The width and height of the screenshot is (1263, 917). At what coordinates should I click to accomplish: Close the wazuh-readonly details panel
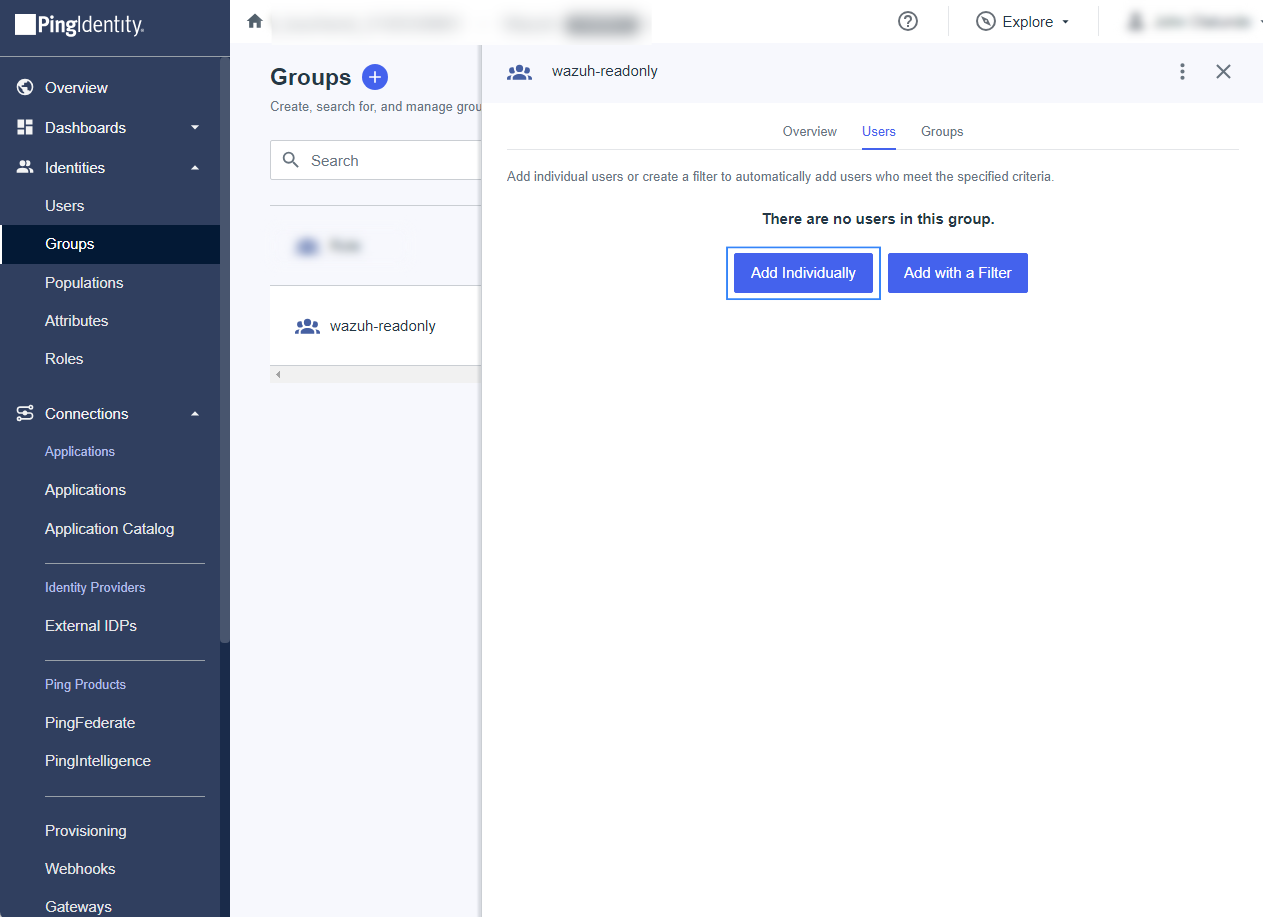tap(1223, 71)
